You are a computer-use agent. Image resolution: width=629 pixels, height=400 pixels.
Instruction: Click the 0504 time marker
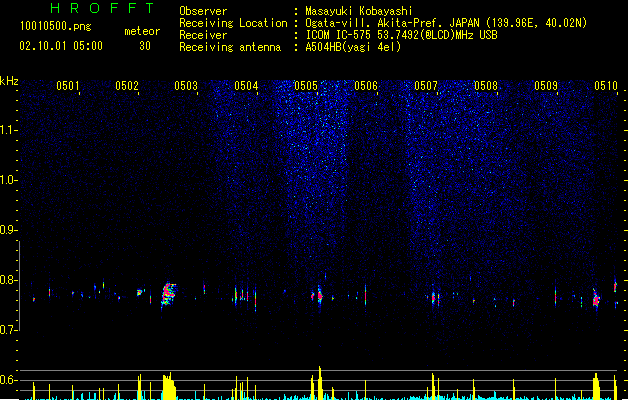click(x=246, y=85)
